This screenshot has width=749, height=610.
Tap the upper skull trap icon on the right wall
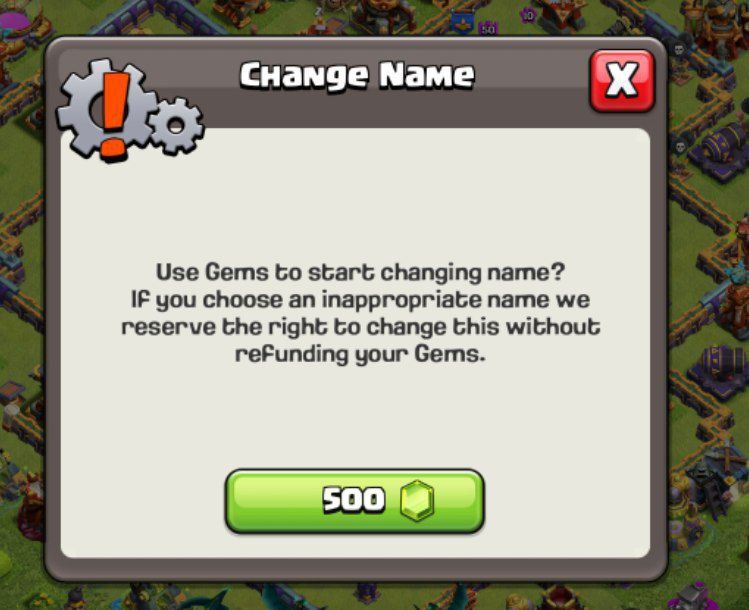click(679, 49)
